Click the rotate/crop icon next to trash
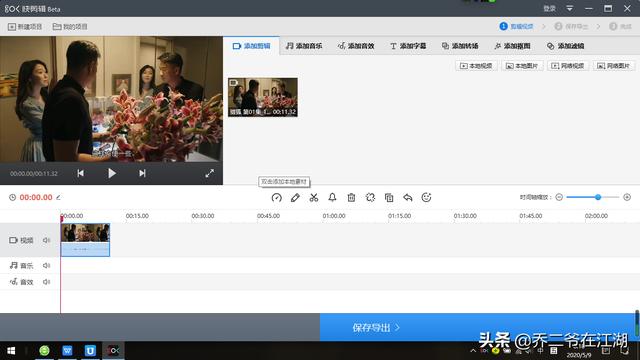Viewport: 640px width, 360px height. tap(370, 198)
